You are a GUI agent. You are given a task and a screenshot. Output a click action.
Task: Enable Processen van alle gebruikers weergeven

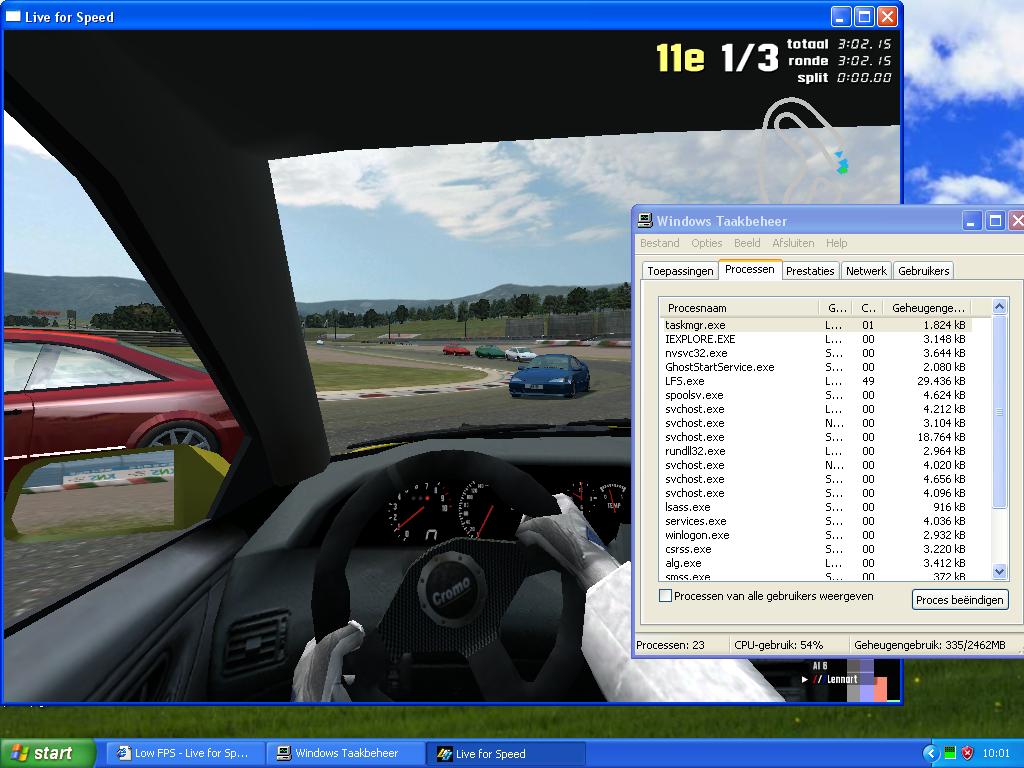[x=665, y=596]
